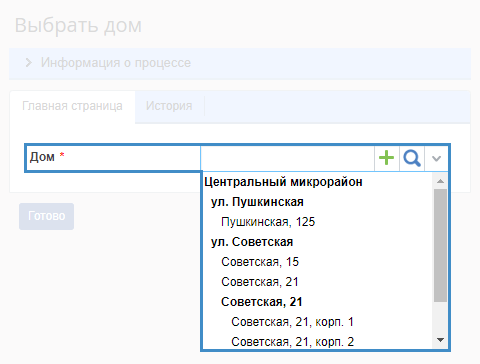480x364 pixels.
Task: Click the ул. Пушкинская group header
Action: pos(257,202)
